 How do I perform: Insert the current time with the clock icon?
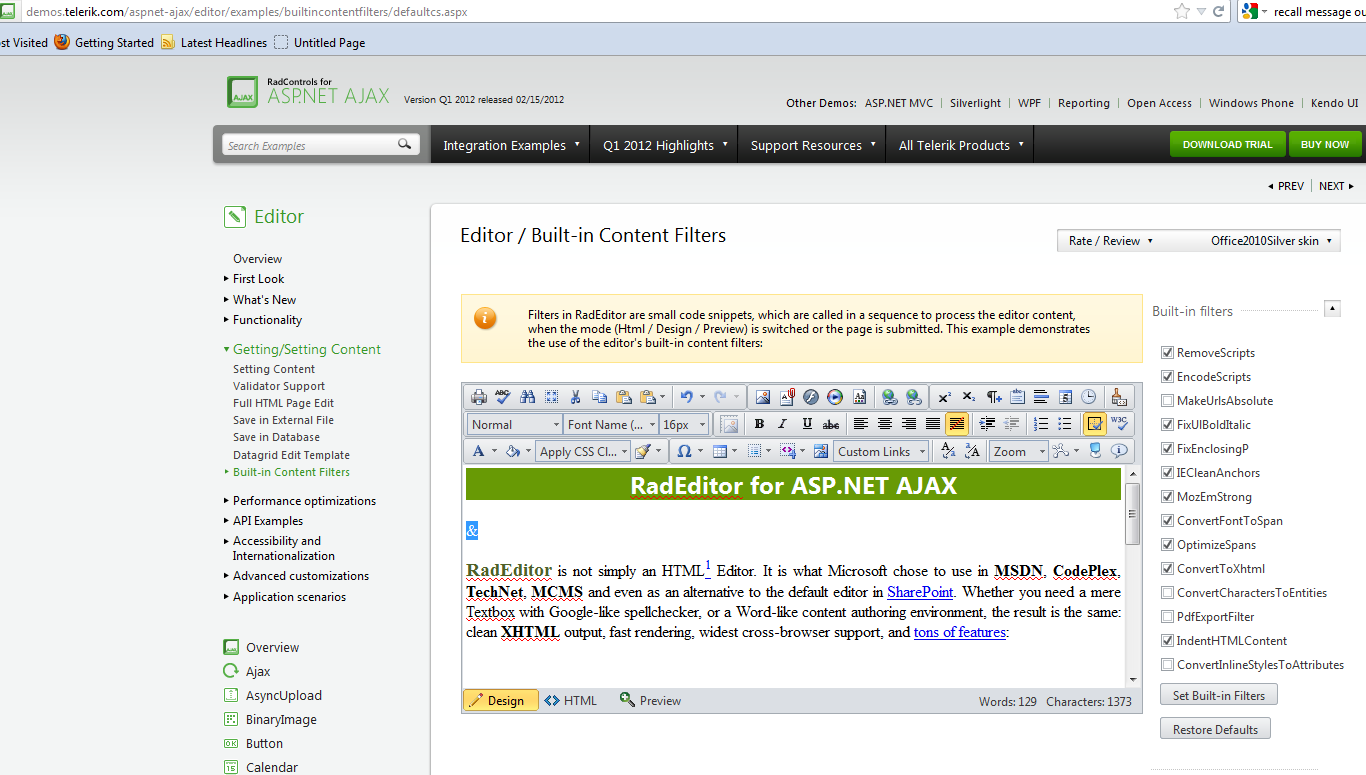pos(1089,397)
